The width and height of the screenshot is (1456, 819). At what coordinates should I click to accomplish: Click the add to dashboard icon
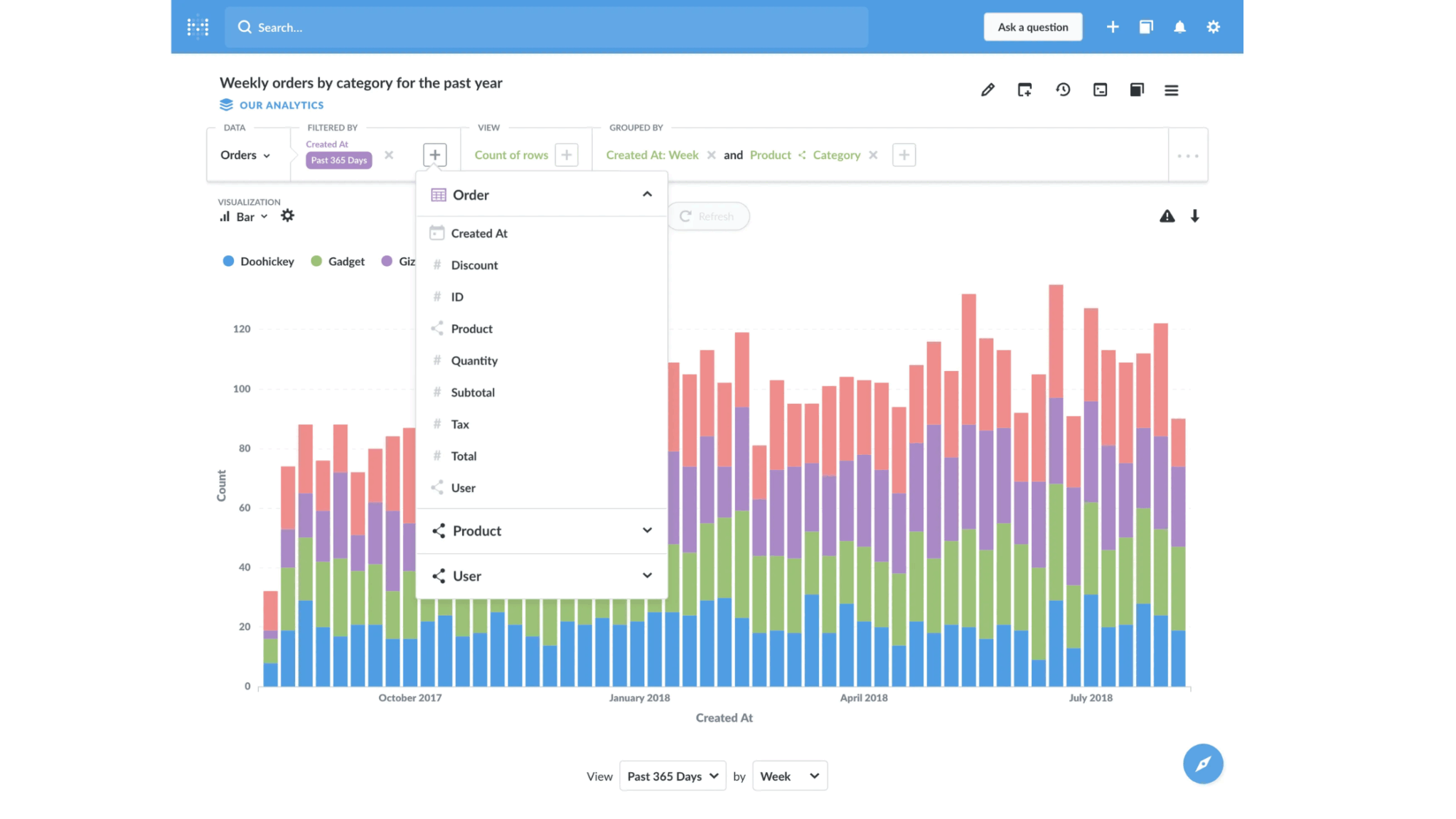(1024, 90)
